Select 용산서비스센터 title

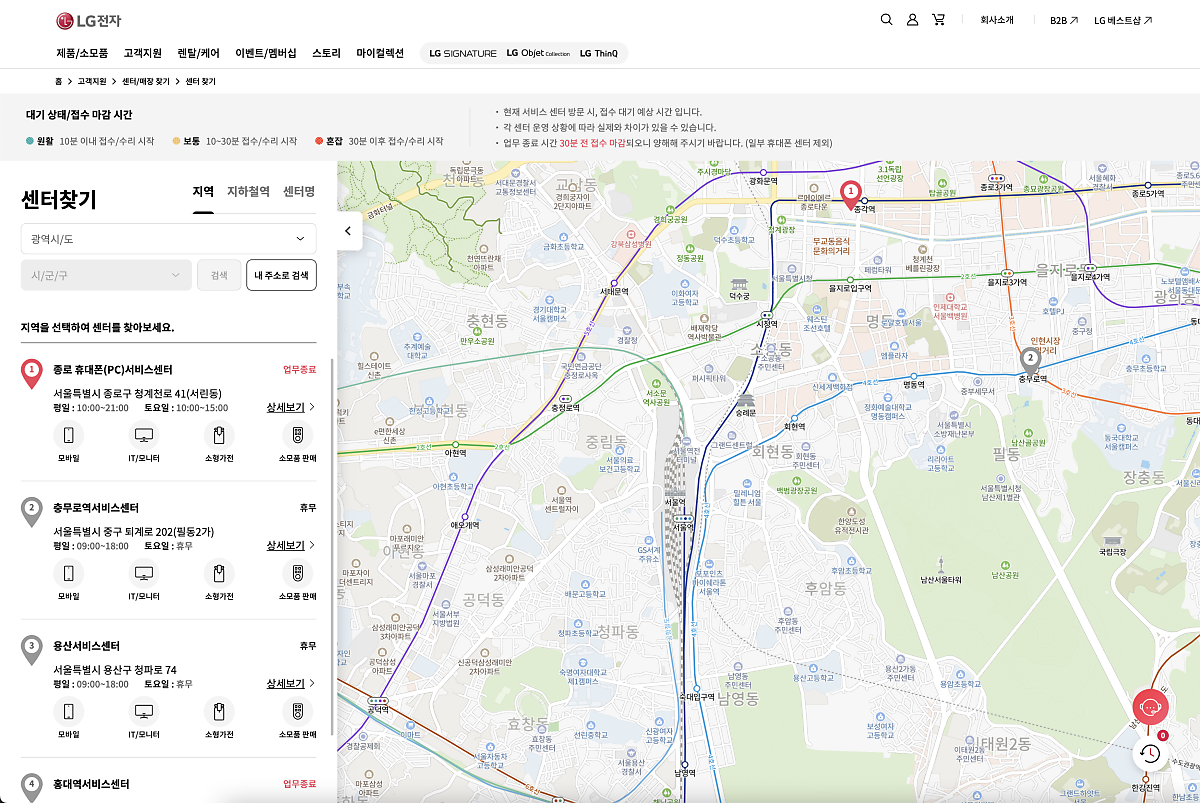point(86,646)
